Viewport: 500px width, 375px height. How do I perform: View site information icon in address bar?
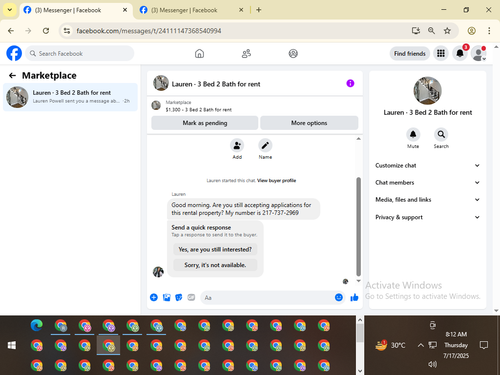coord(67,31)
